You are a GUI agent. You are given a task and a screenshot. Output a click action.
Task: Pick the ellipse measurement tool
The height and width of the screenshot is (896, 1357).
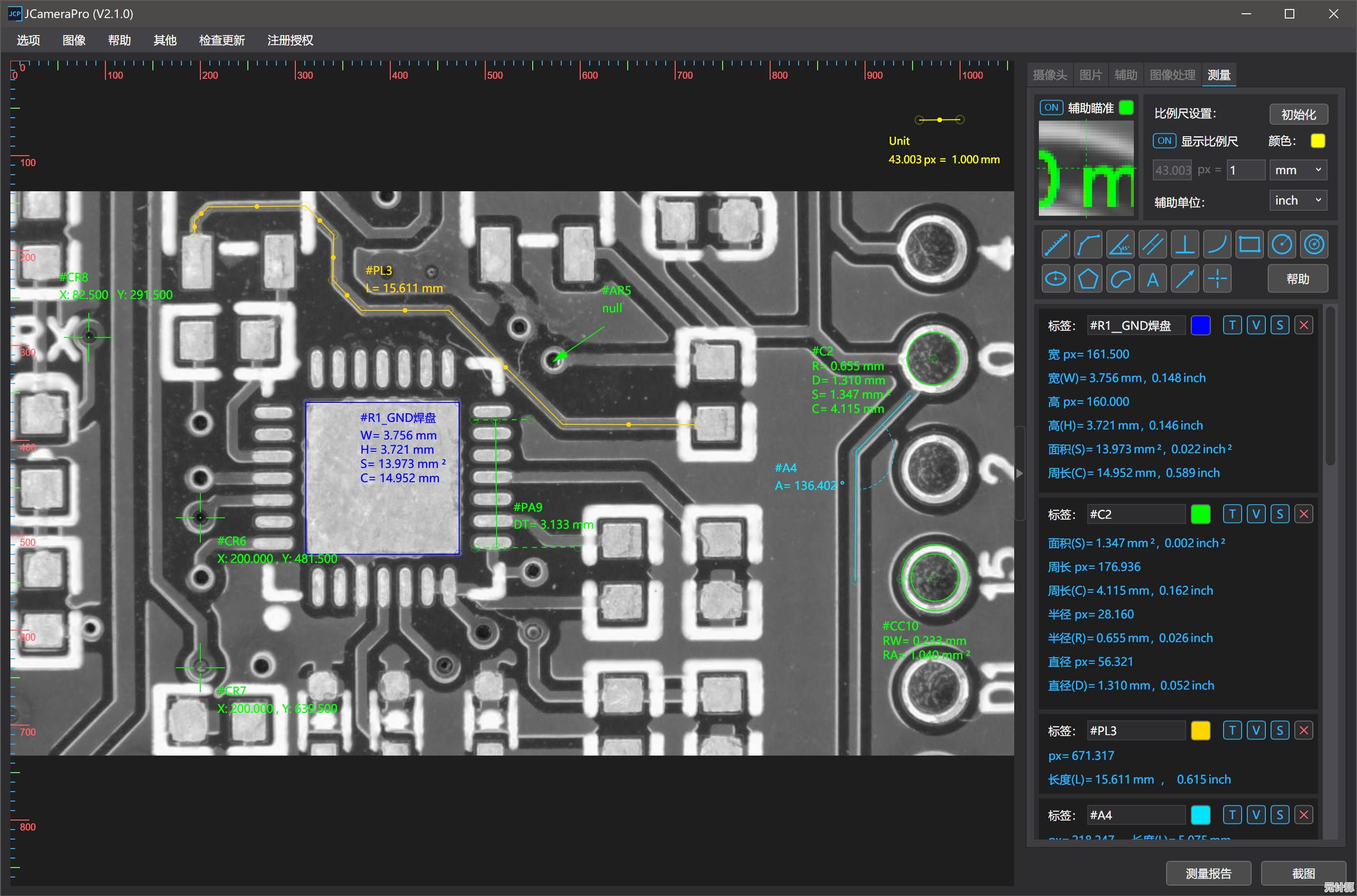(x=1055, y=280)
